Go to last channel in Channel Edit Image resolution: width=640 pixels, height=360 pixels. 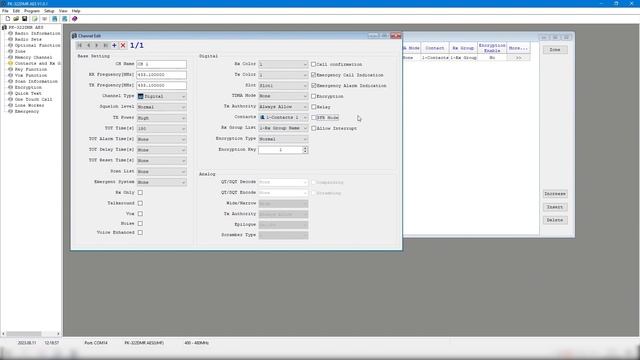click(106, 45)
